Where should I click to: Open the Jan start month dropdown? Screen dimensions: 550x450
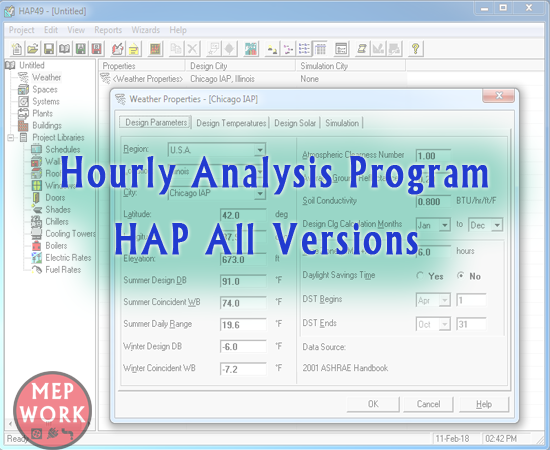[444, 225]
